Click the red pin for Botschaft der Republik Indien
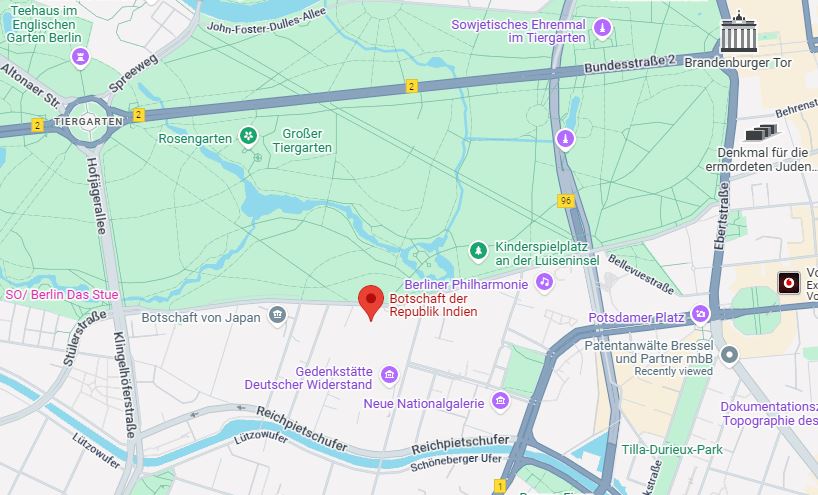Screen dimensions: 818x495 (371, 302)
